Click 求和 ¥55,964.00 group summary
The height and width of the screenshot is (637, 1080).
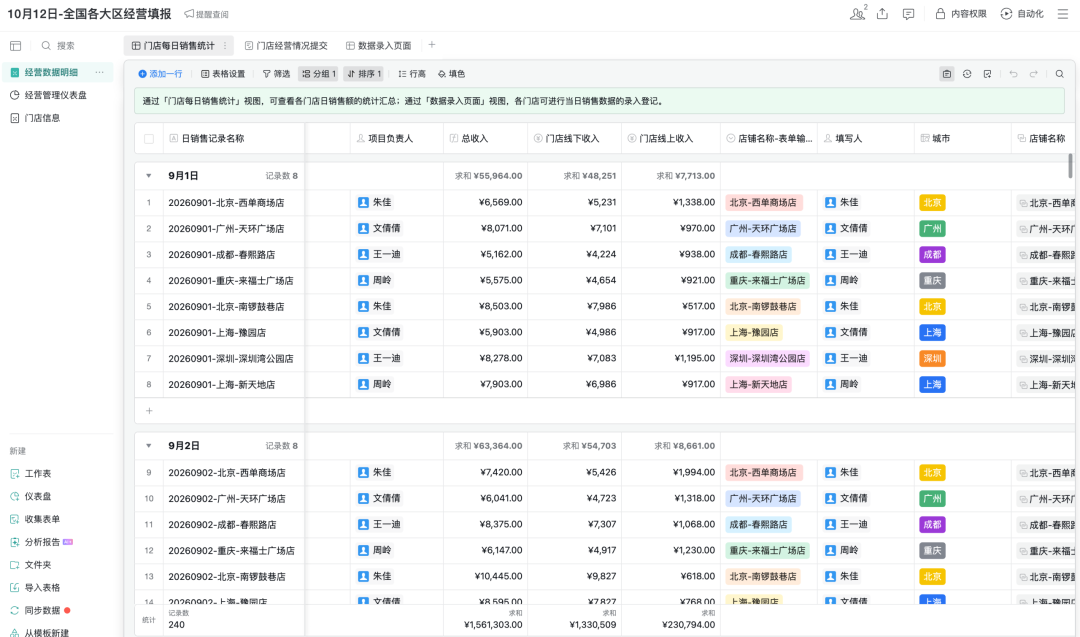point(488,176)
